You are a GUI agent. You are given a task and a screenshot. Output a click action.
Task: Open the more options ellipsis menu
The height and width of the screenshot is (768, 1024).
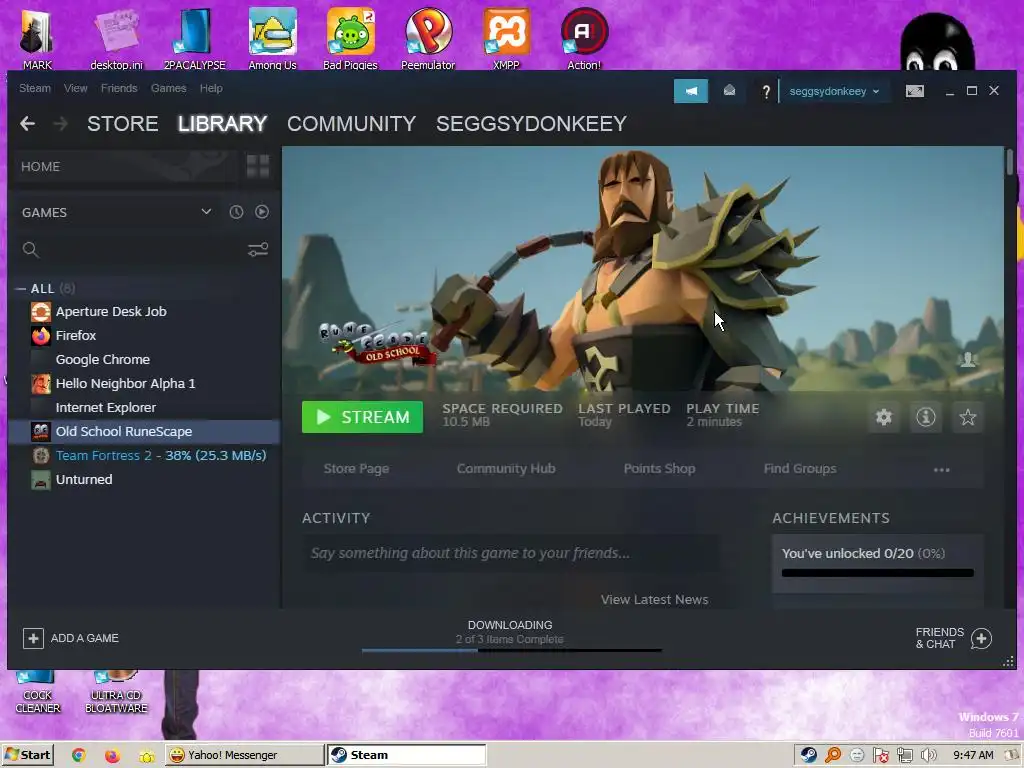pyautogui.click(x=941, y=470)
